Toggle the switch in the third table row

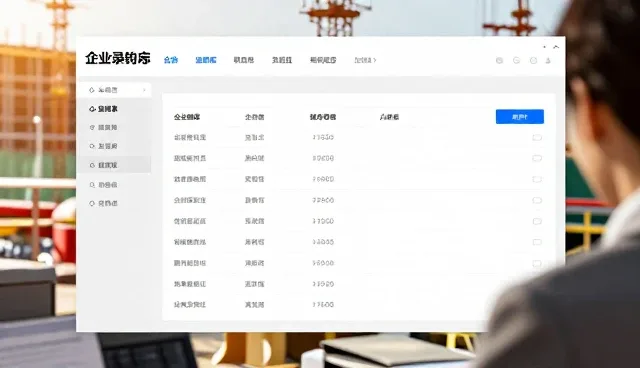pos(537,179)
